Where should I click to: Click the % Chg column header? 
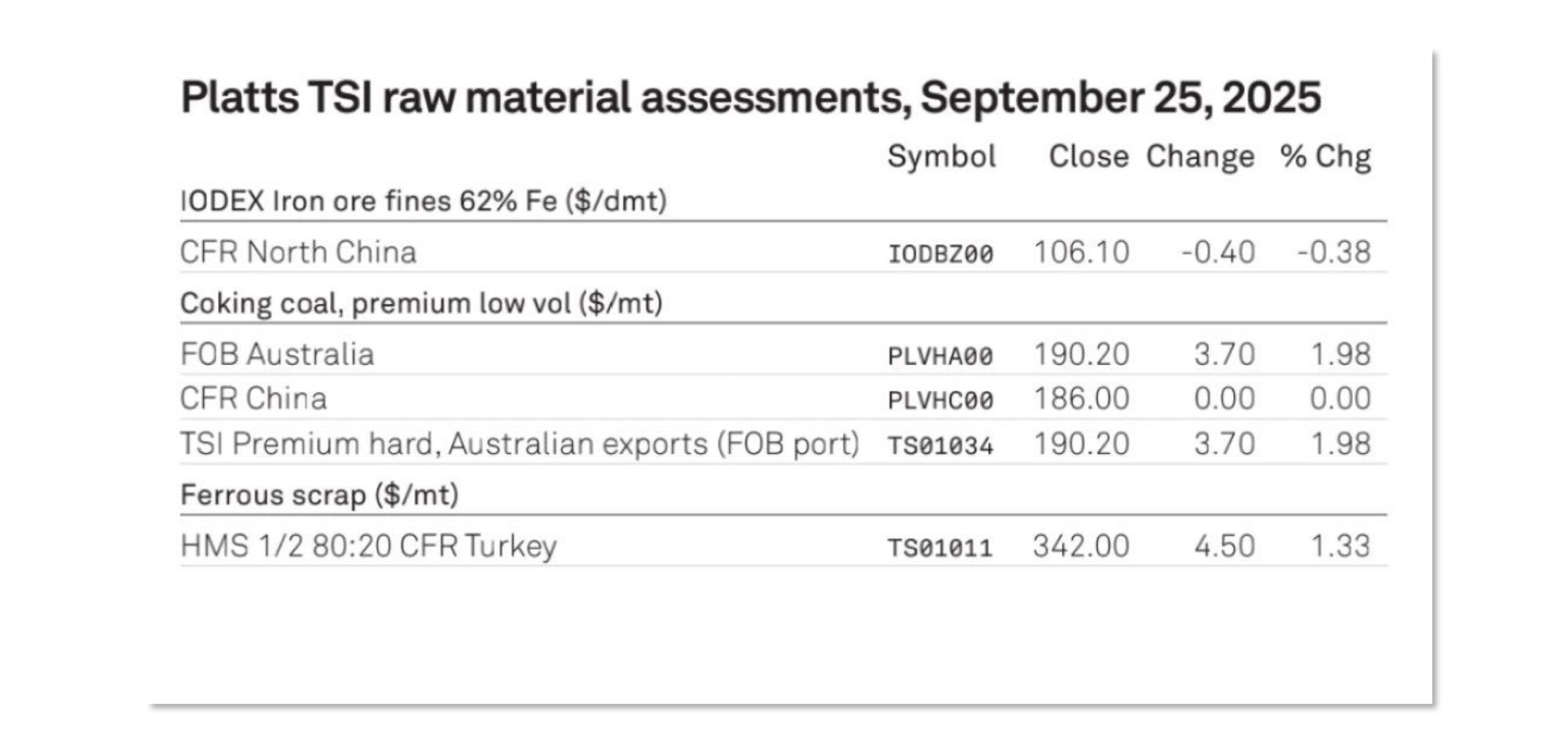(x=1325, y=157)
